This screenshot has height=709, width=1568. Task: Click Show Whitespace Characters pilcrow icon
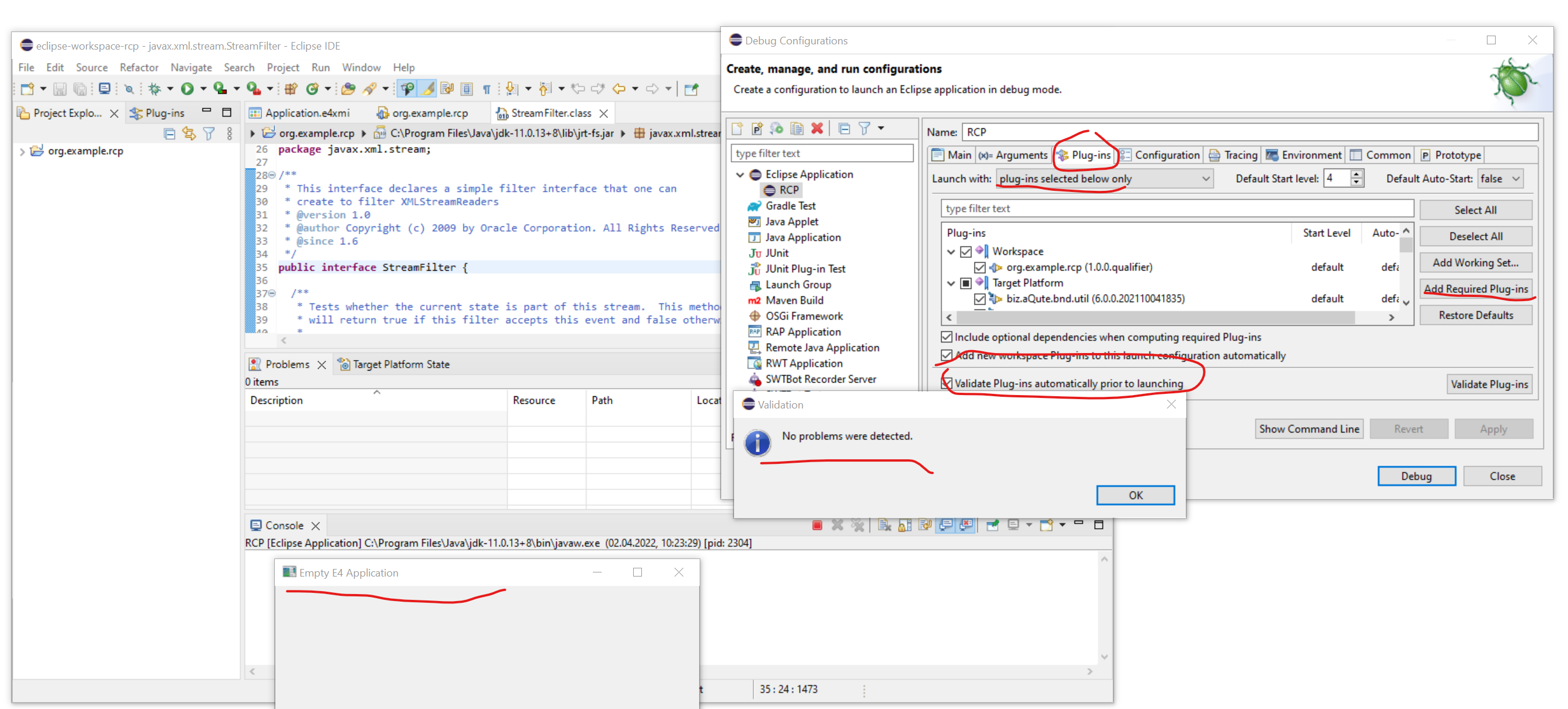(486, 89)
